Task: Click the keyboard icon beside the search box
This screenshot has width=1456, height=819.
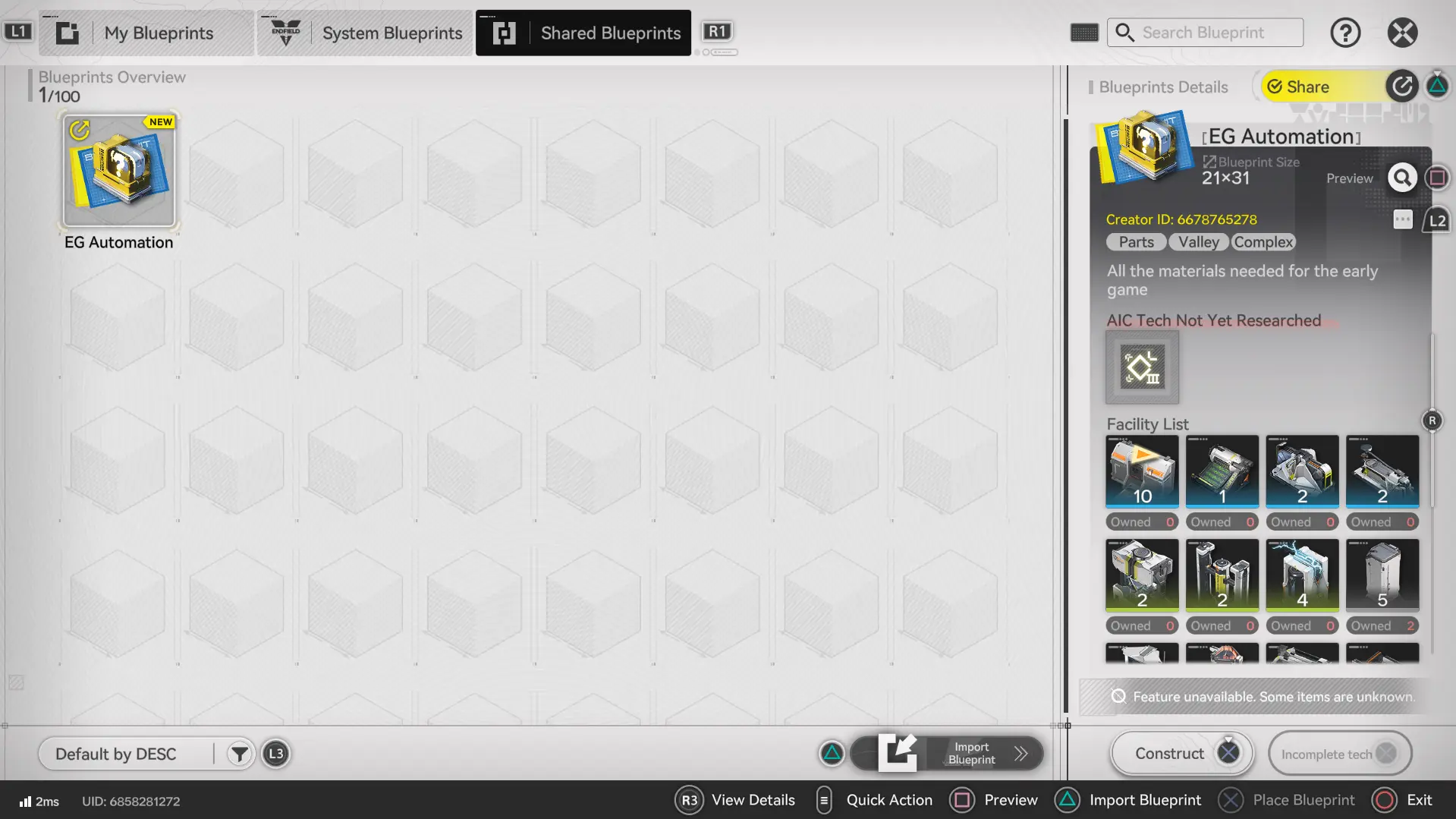Action: [1084, 33]
